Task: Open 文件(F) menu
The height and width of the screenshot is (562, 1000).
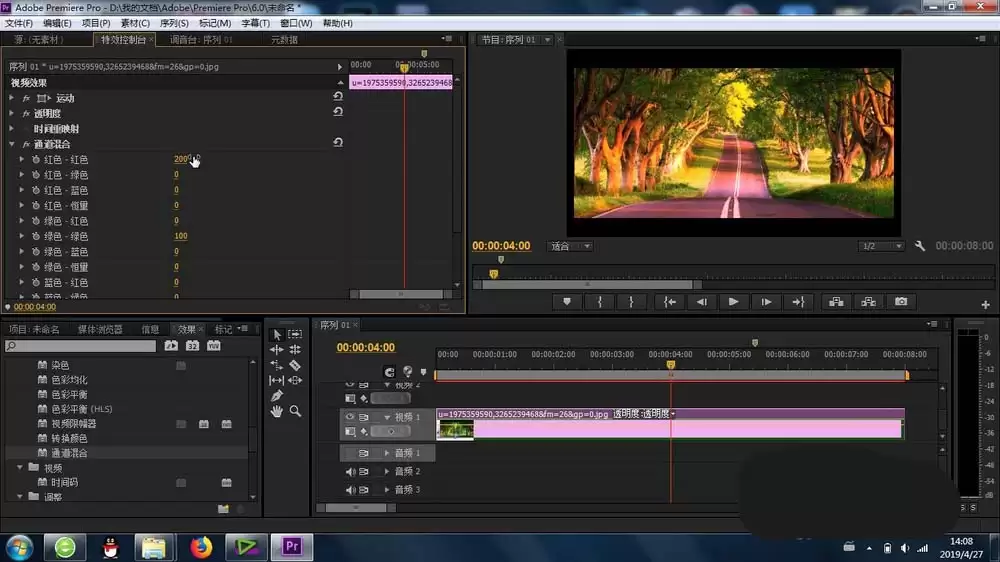Action: click(x=18, y=23)
